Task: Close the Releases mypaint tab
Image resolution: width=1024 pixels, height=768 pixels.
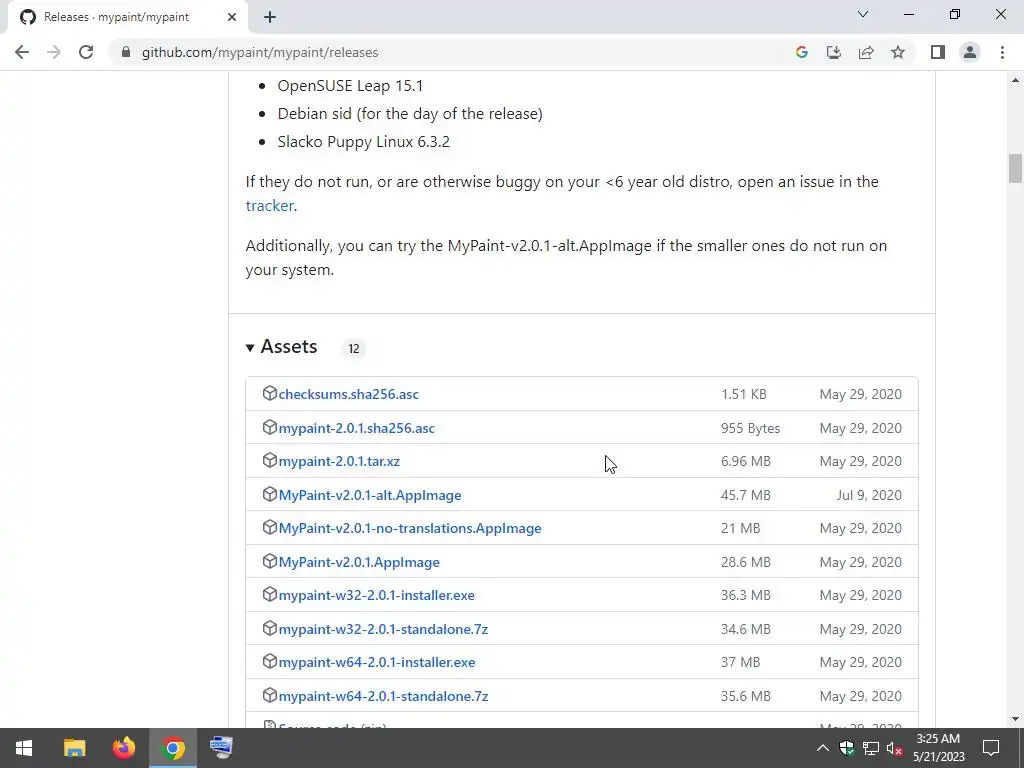Action: coord(231,17)
